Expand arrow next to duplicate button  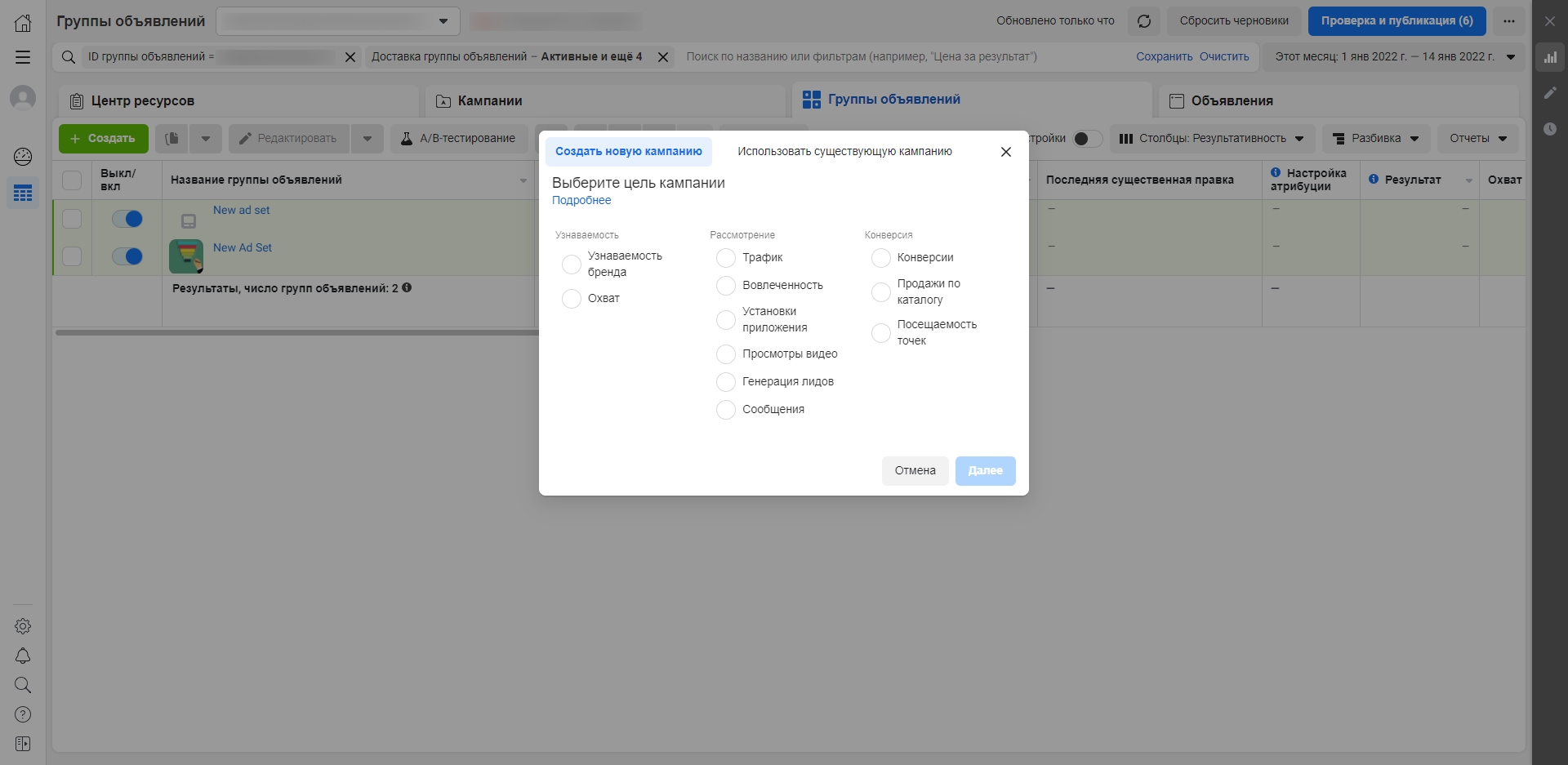[x=206, y=139]
